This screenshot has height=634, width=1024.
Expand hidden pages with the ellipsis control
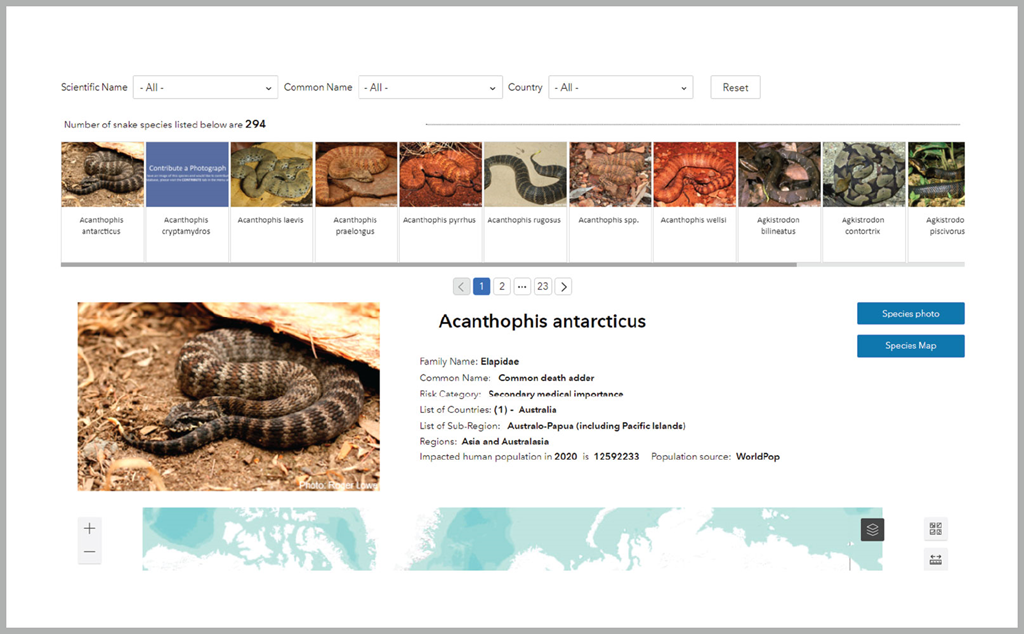[522, 286]
